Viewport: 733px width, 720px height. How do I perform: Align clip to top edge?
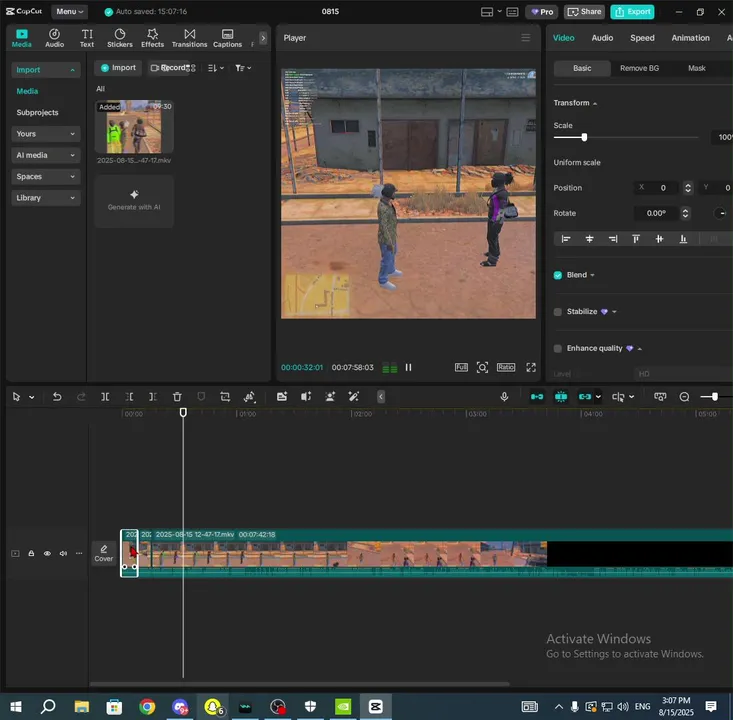tap(636, 239)
